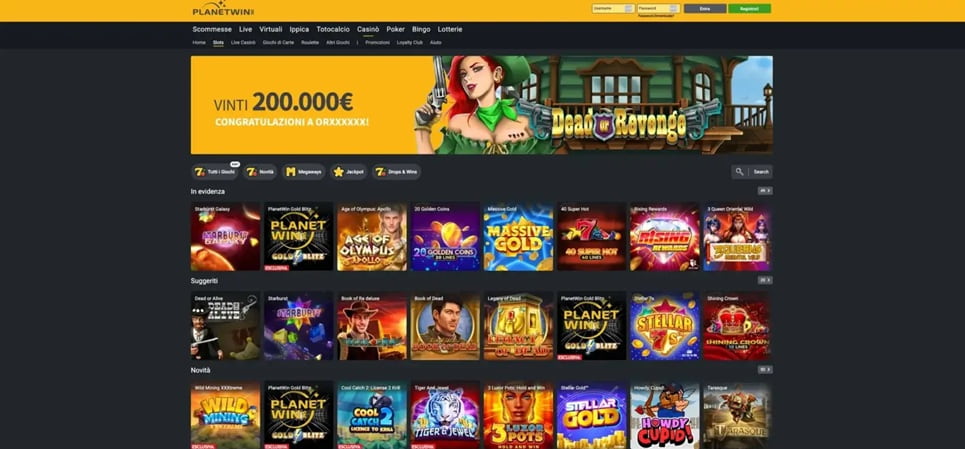Screen dimensions: 965x449
Task: Expand the Suggeriti section count
Action: (x=765, y=280)
